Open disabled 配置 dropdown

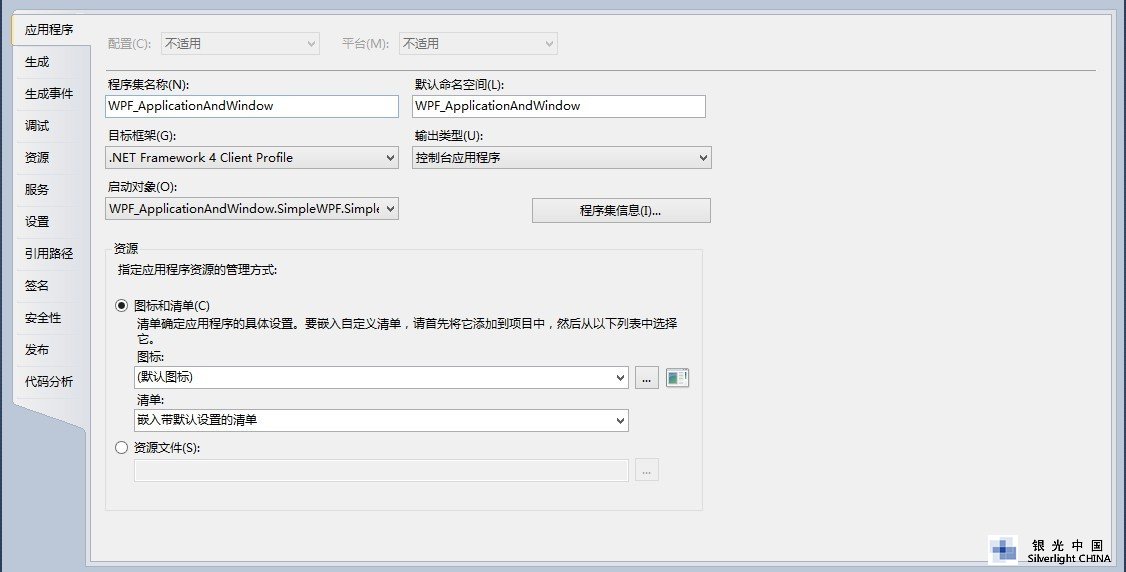point(240,44)
